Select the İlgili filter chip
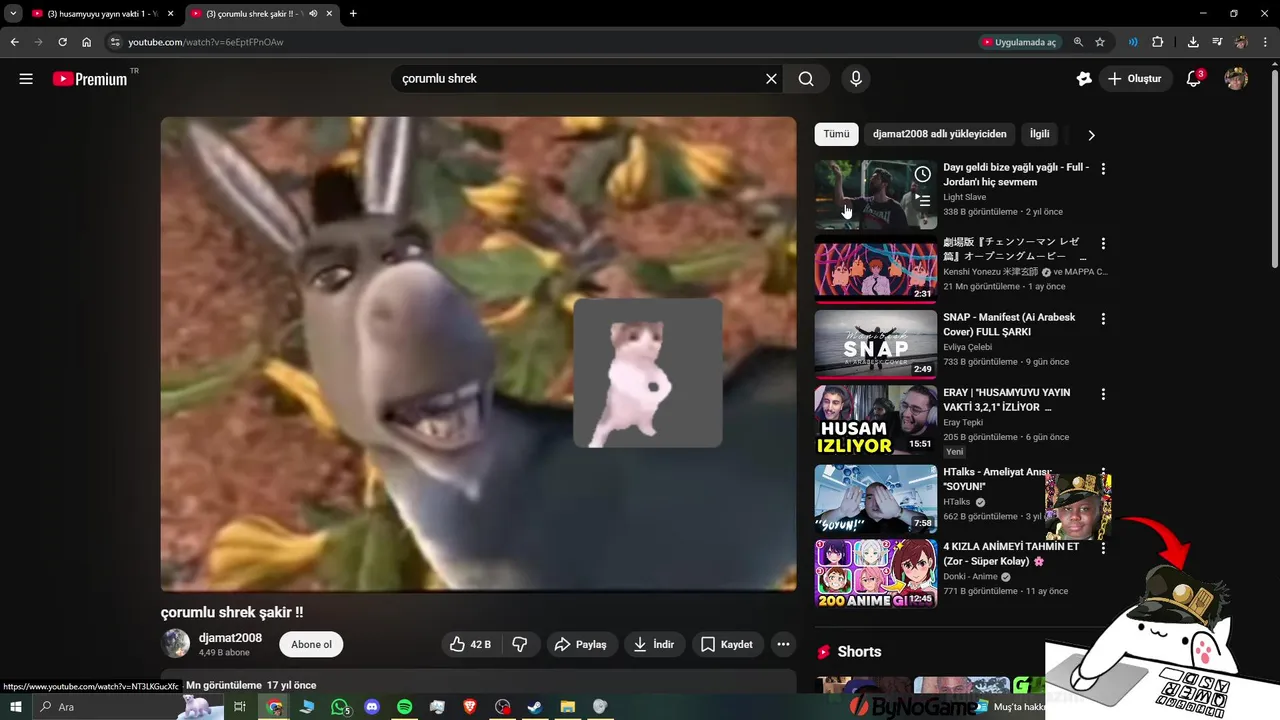This screenshot has width=1280, height=720. coord(1040,134)
